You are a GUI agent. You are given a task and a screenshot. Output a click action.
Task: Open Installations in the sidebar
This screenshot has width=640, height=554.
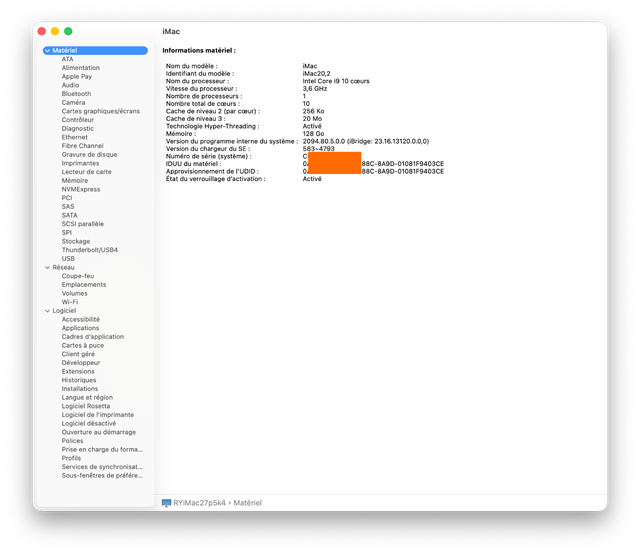[x=80, y=389]
